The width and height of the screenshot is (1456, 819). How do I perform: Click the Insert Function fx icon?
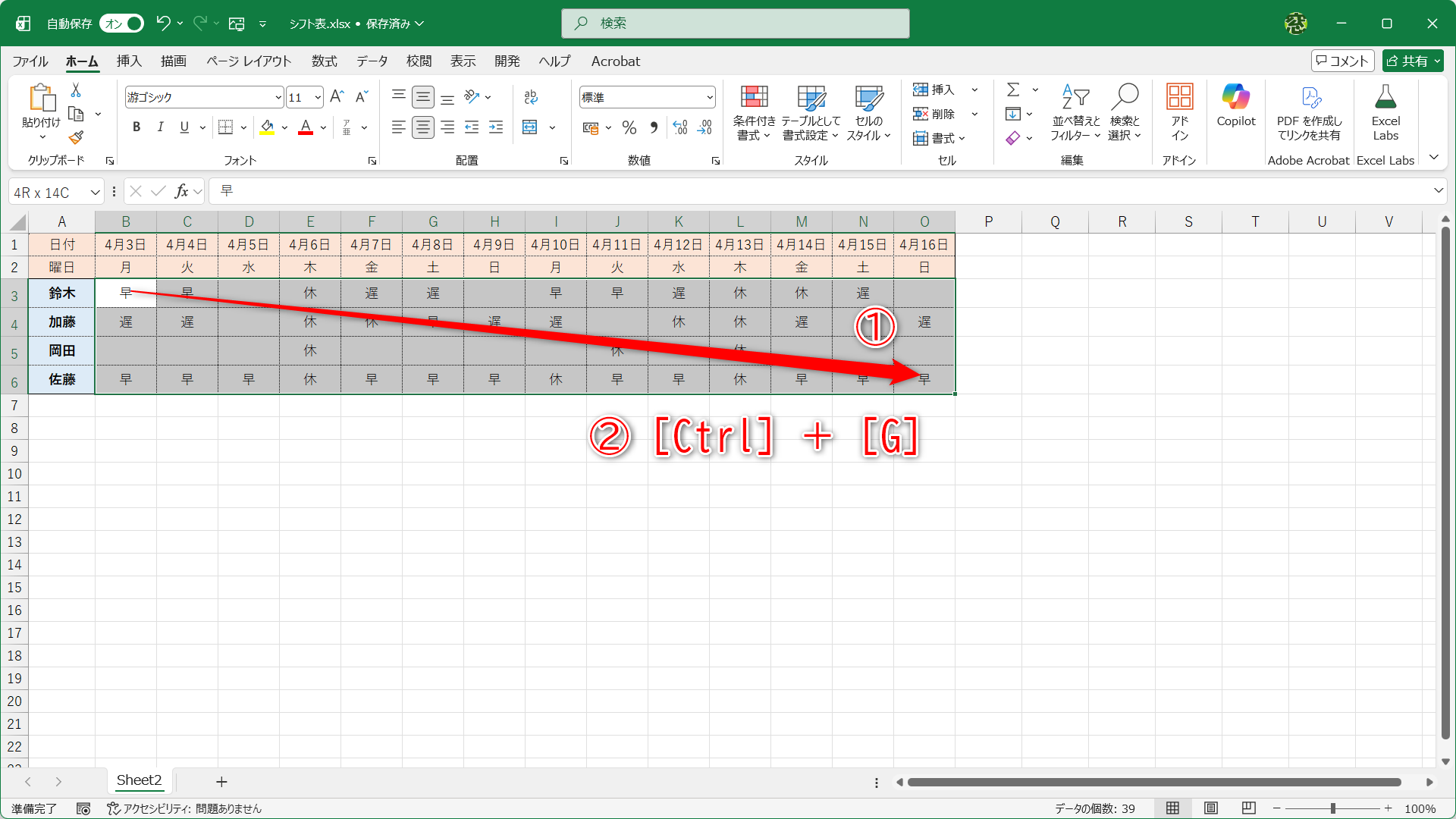click(181, 192)
